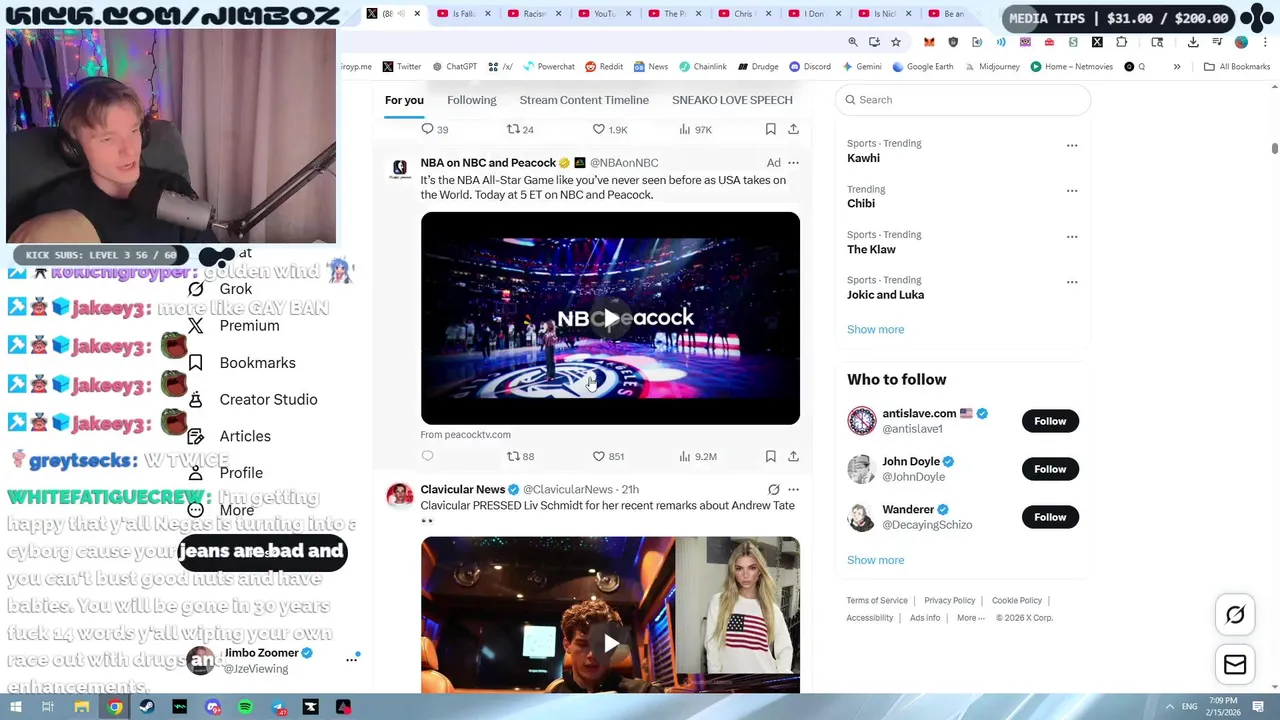Open the browser downloads icon
This screenshot has height=720, width=1280.
tap(1193, 42)
